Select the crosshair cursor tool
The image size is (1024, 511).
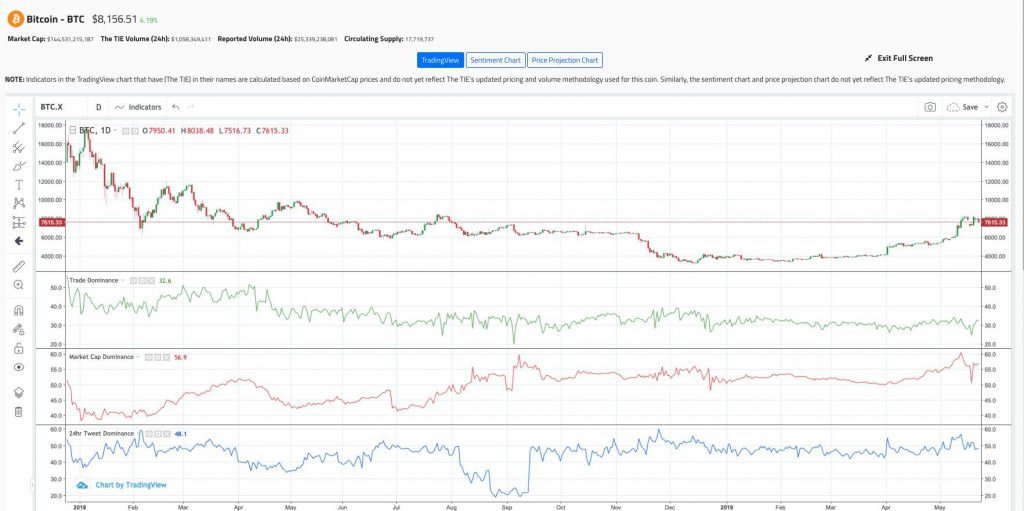point(18,108)
